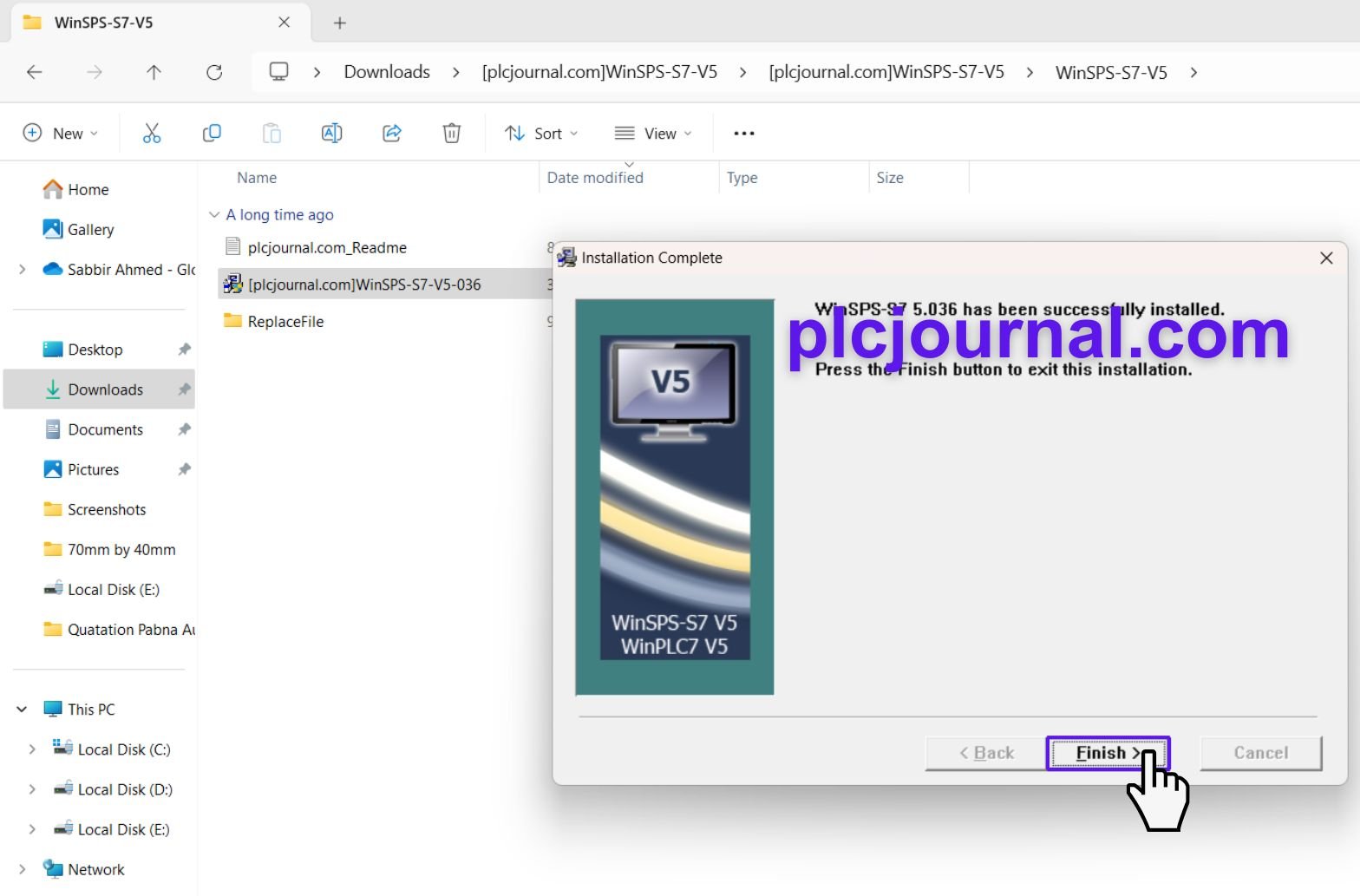
Task: Open Gallery in the navigation pane
Action: [x=90, y=229]
